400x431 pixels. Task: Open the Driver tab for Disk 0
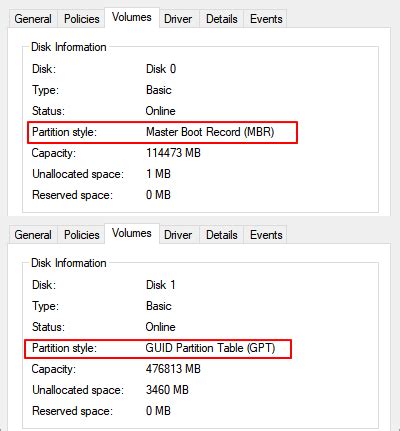click(x=178, y=19)
